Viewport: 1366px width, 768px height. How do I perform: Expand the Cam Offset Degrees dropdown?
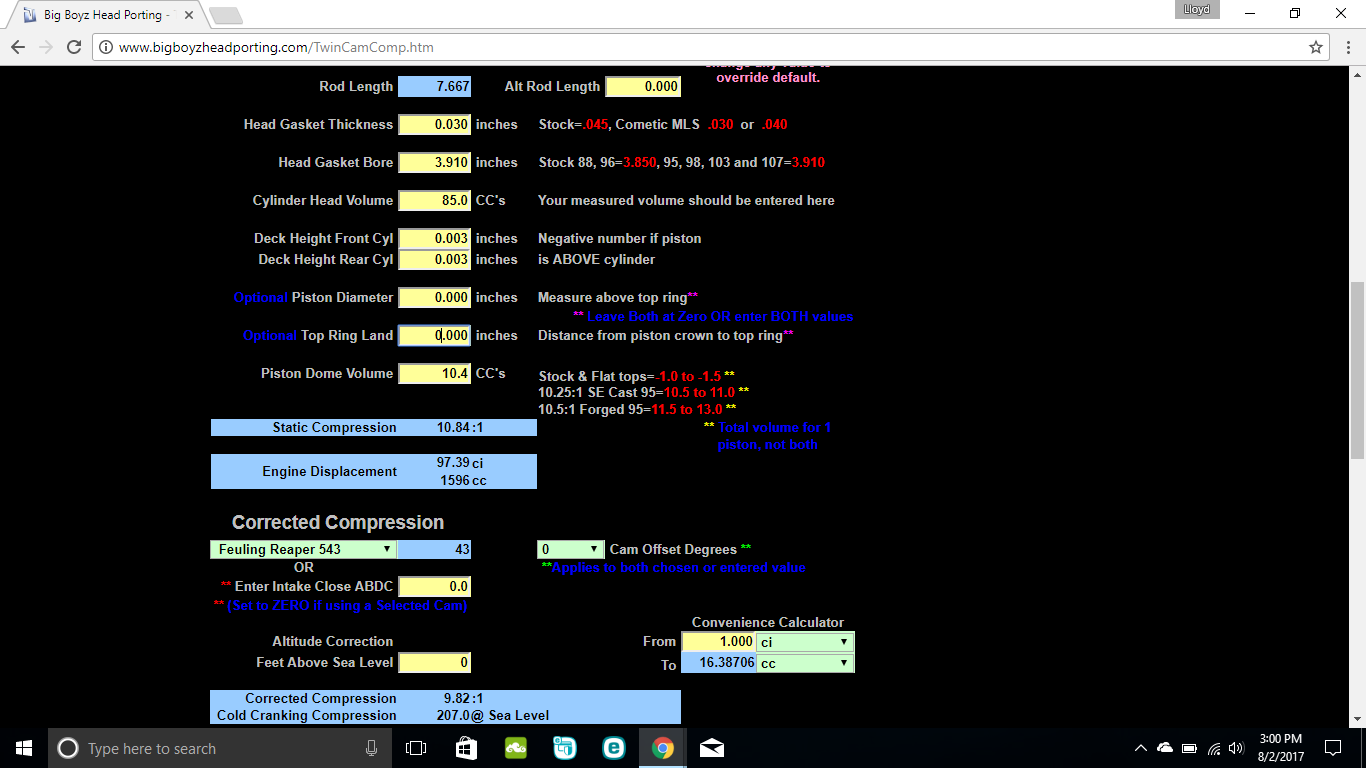pos(570,549)
